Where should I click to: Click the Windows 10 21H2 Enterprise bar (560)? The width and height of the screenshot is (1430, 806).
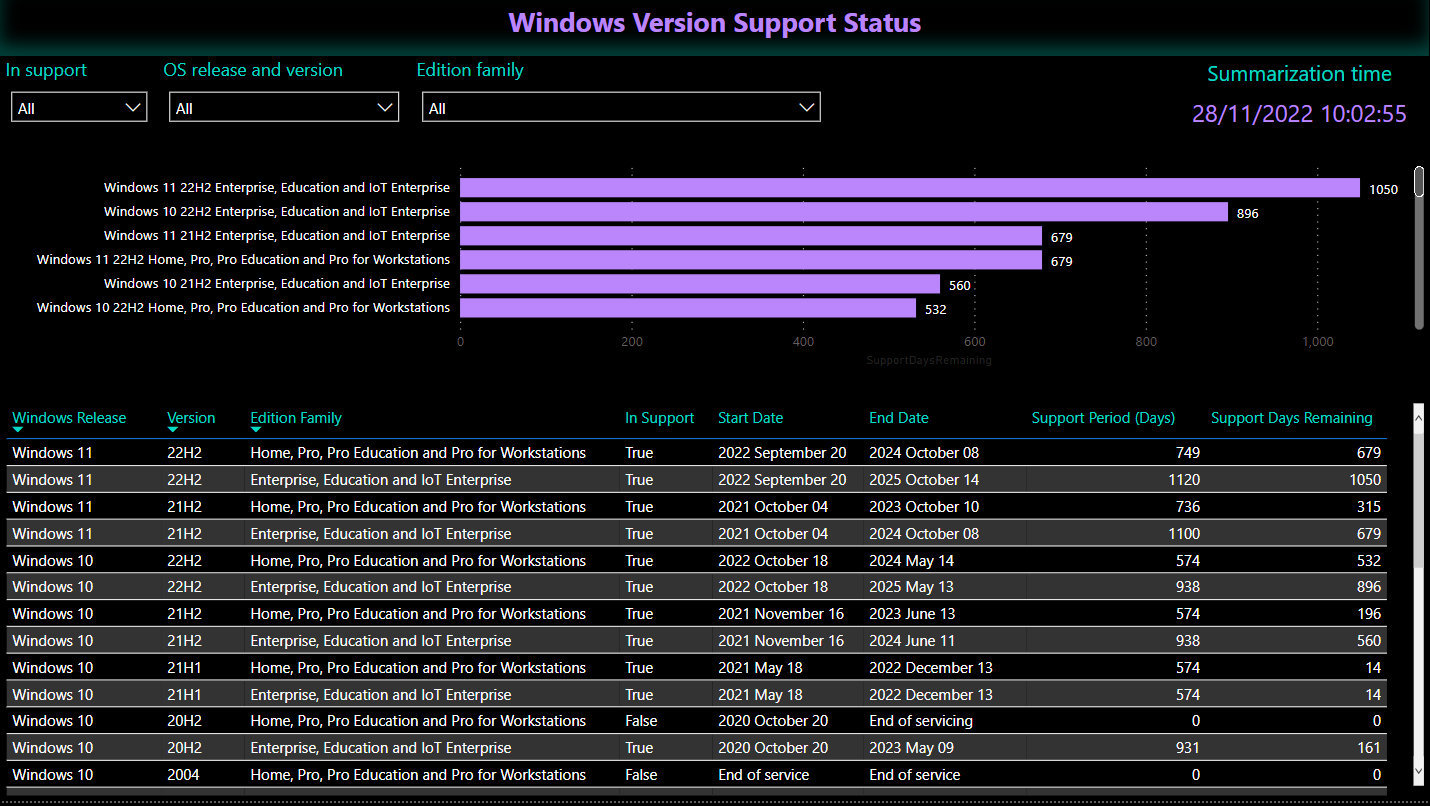tap(699, 284)
